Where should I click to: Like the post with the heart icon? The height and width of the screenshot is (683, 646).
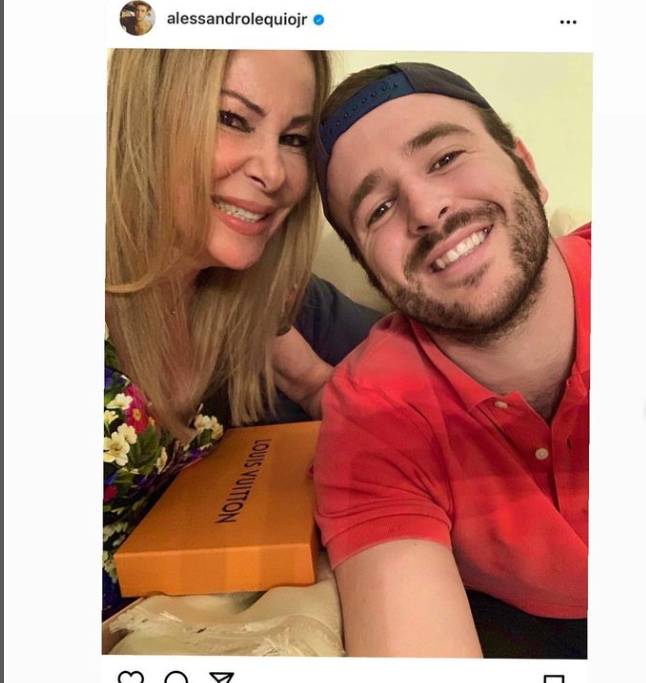tap(130, 678)
